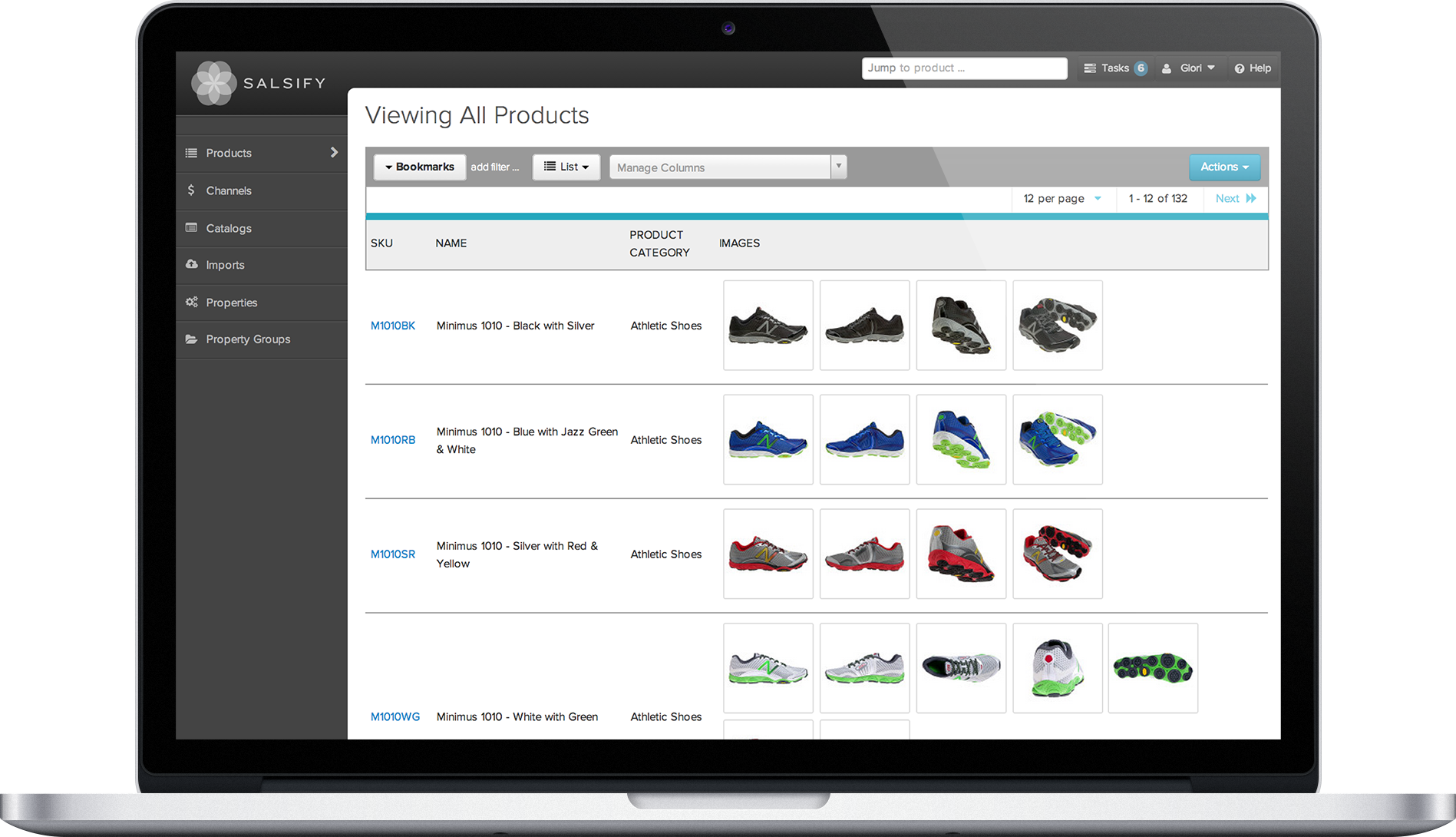Open the Actions dropdown button
Viewport: 1456px width, 837px height.
pyautogui.click(x=1225, y=167)
